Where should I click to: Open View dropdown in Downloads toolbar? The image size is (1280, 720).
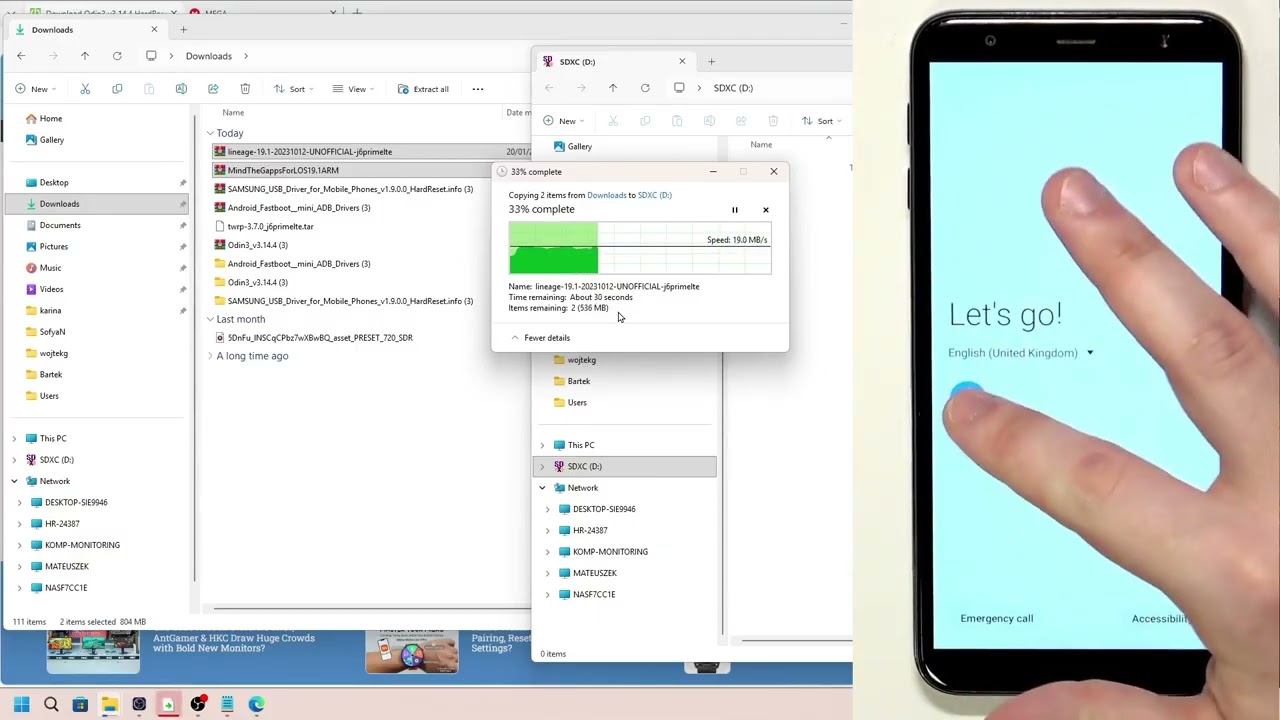[x=353, y=89]
